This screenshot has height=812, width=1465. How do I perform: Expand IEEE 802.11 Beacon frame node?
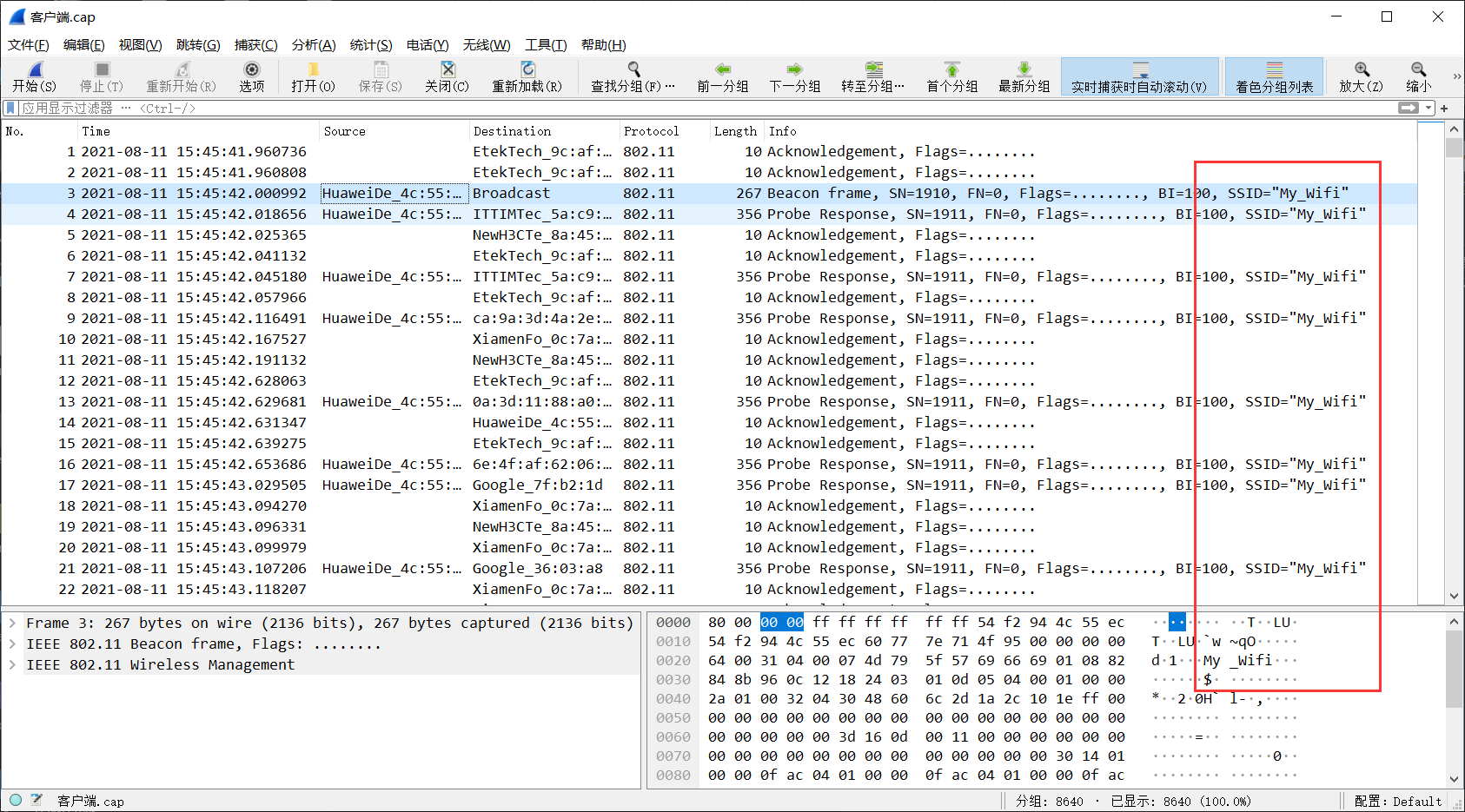pos(12,644)
